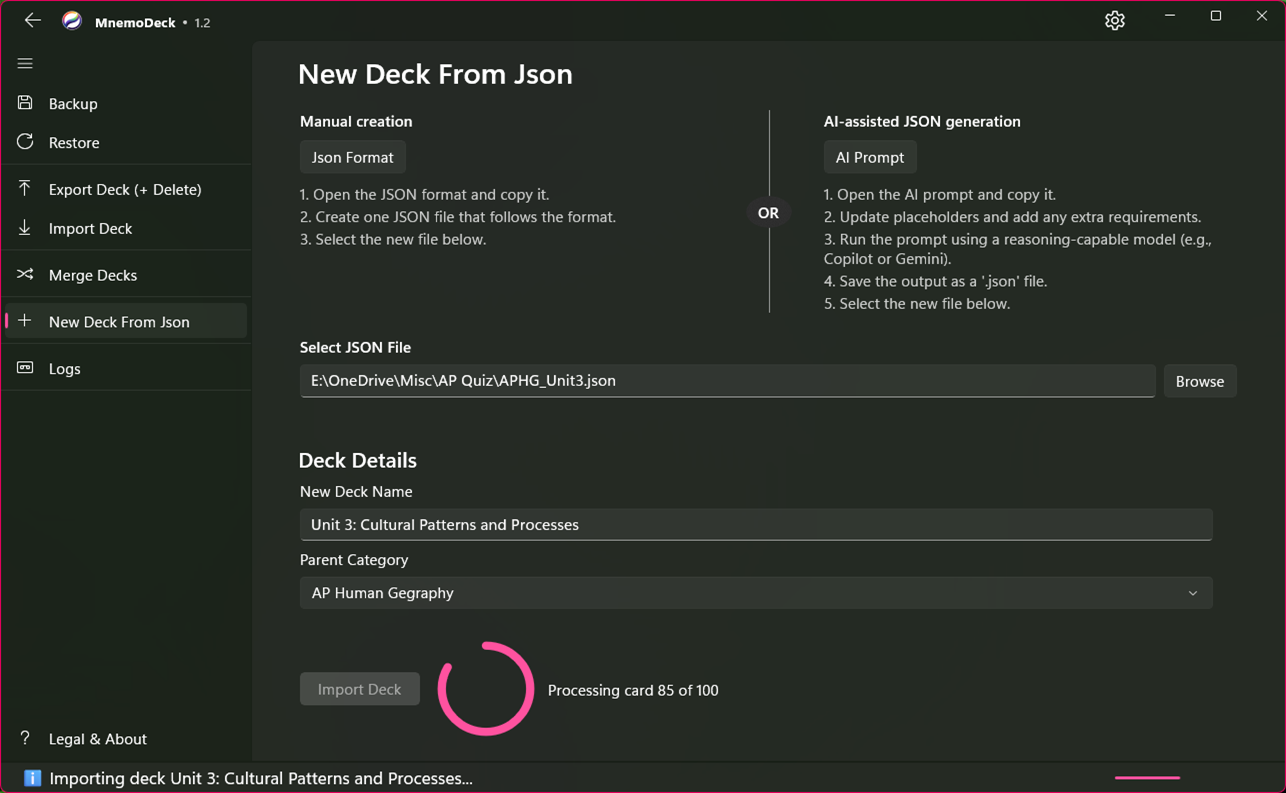The height and width of the screenshot is (793, 1286).
Task: Click the MnemoDeck app logo in title bar
Action: pos(71,20)
